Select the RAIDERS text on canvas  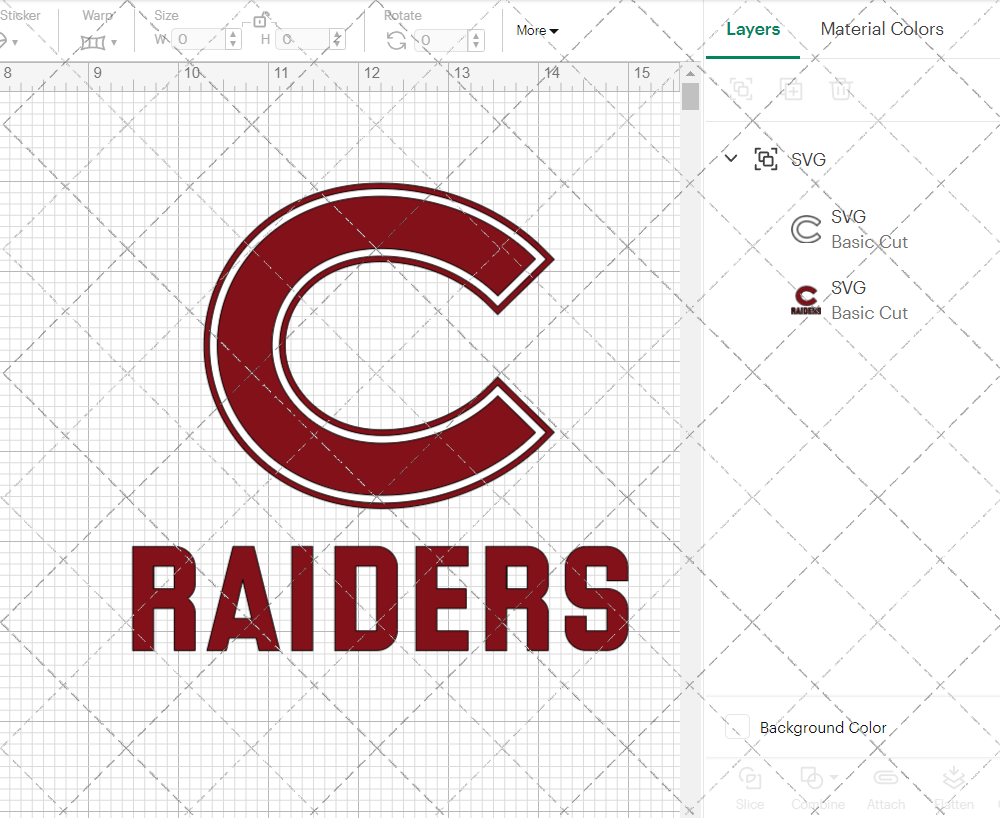(380, 599)
